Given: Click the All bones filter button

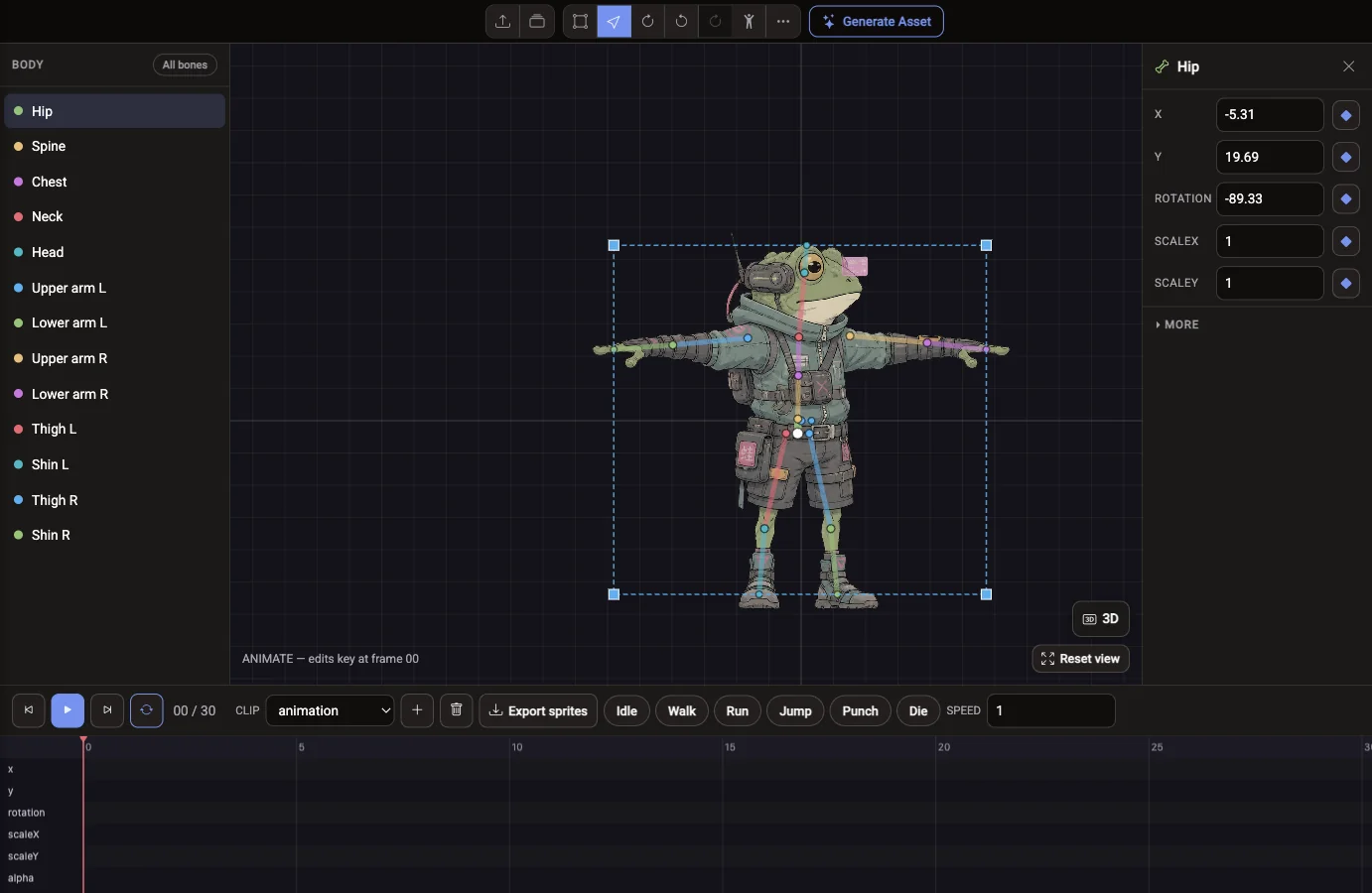Looking at the screenshot, I should click(x=185, y=64).
